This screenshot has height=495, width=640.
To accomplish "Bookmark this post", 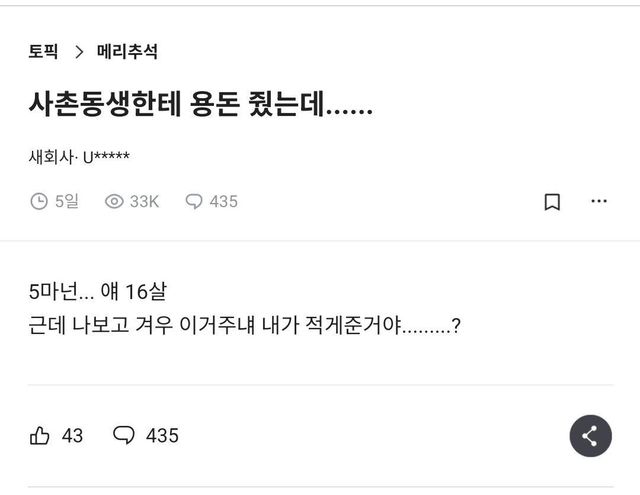I will click(551, 201).
